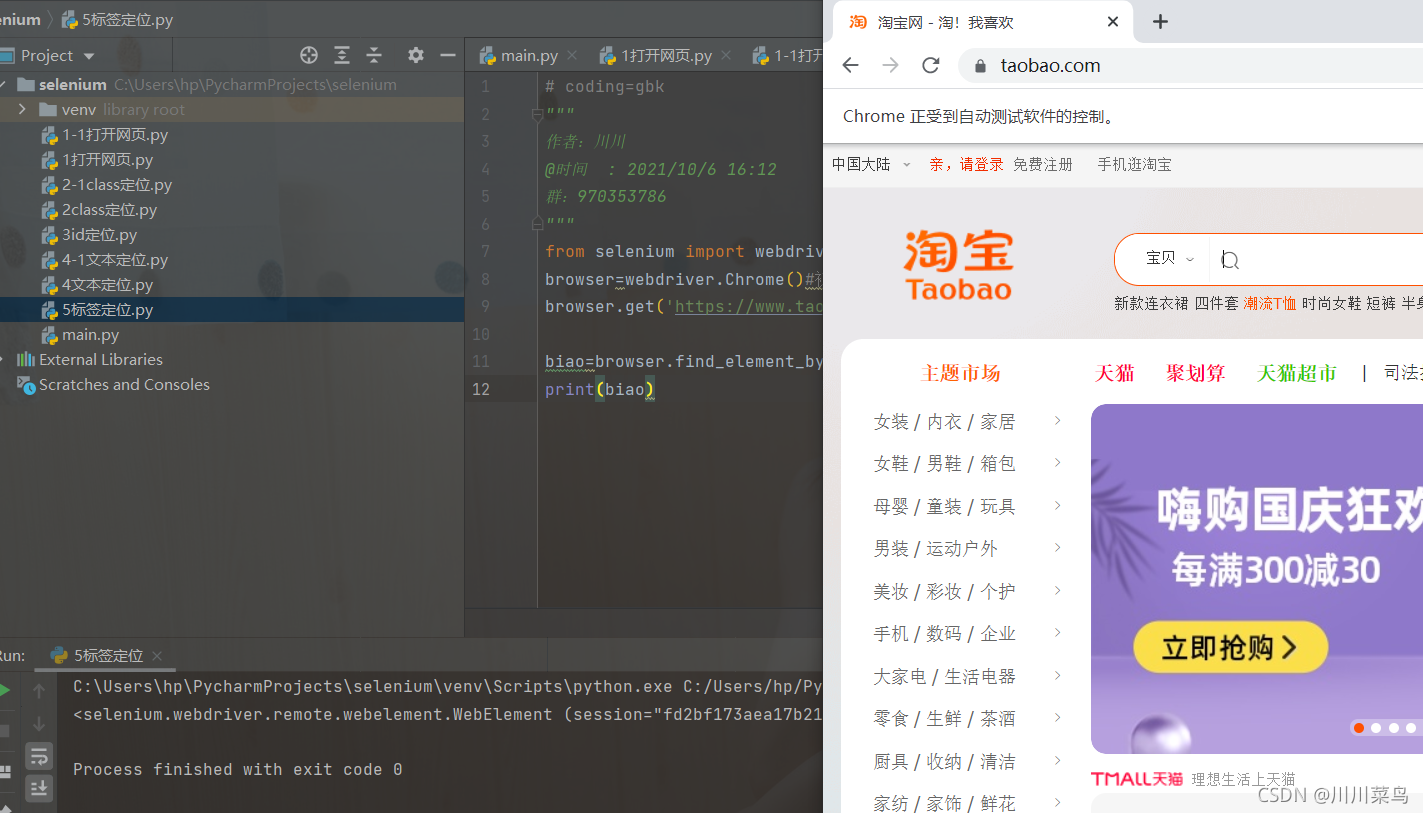Click Chrome forward arrow
The image size is (1423, 813).
[890, 65]
